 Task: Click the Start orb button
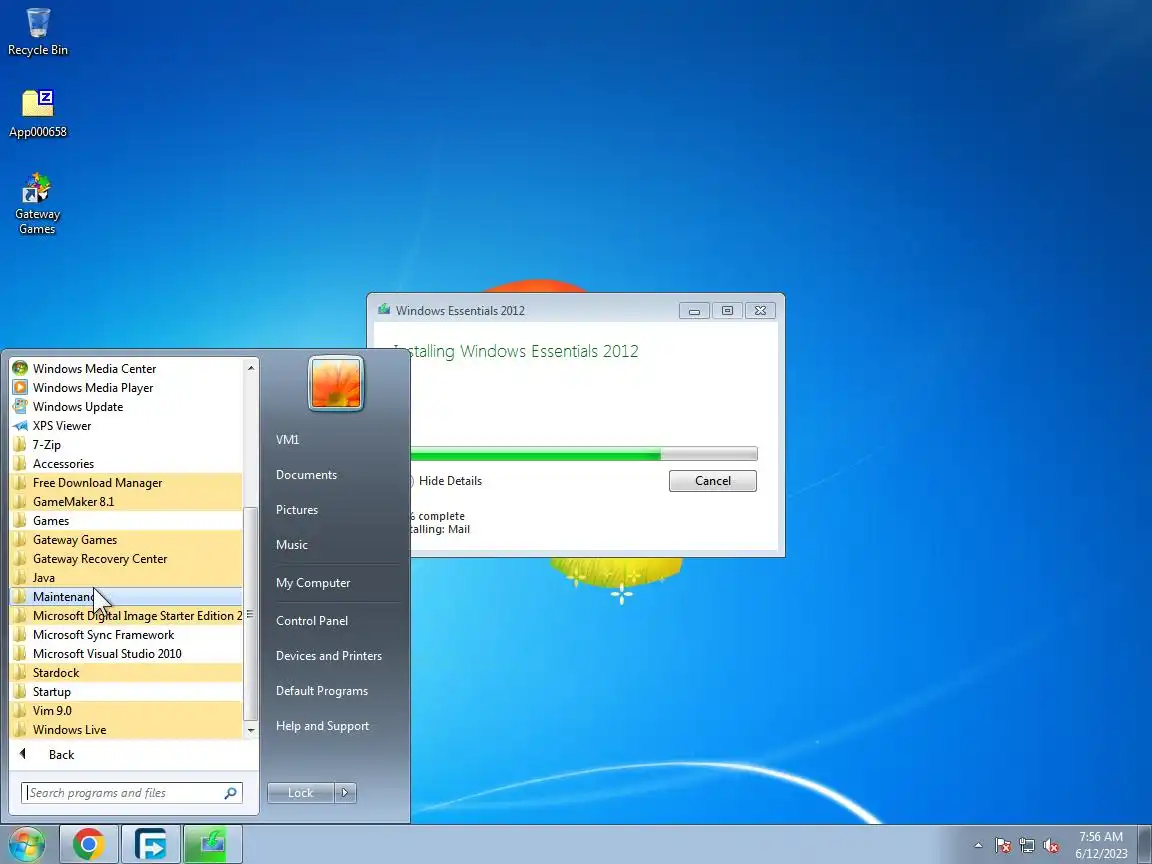pyautogui.click(x=26, y=844)
